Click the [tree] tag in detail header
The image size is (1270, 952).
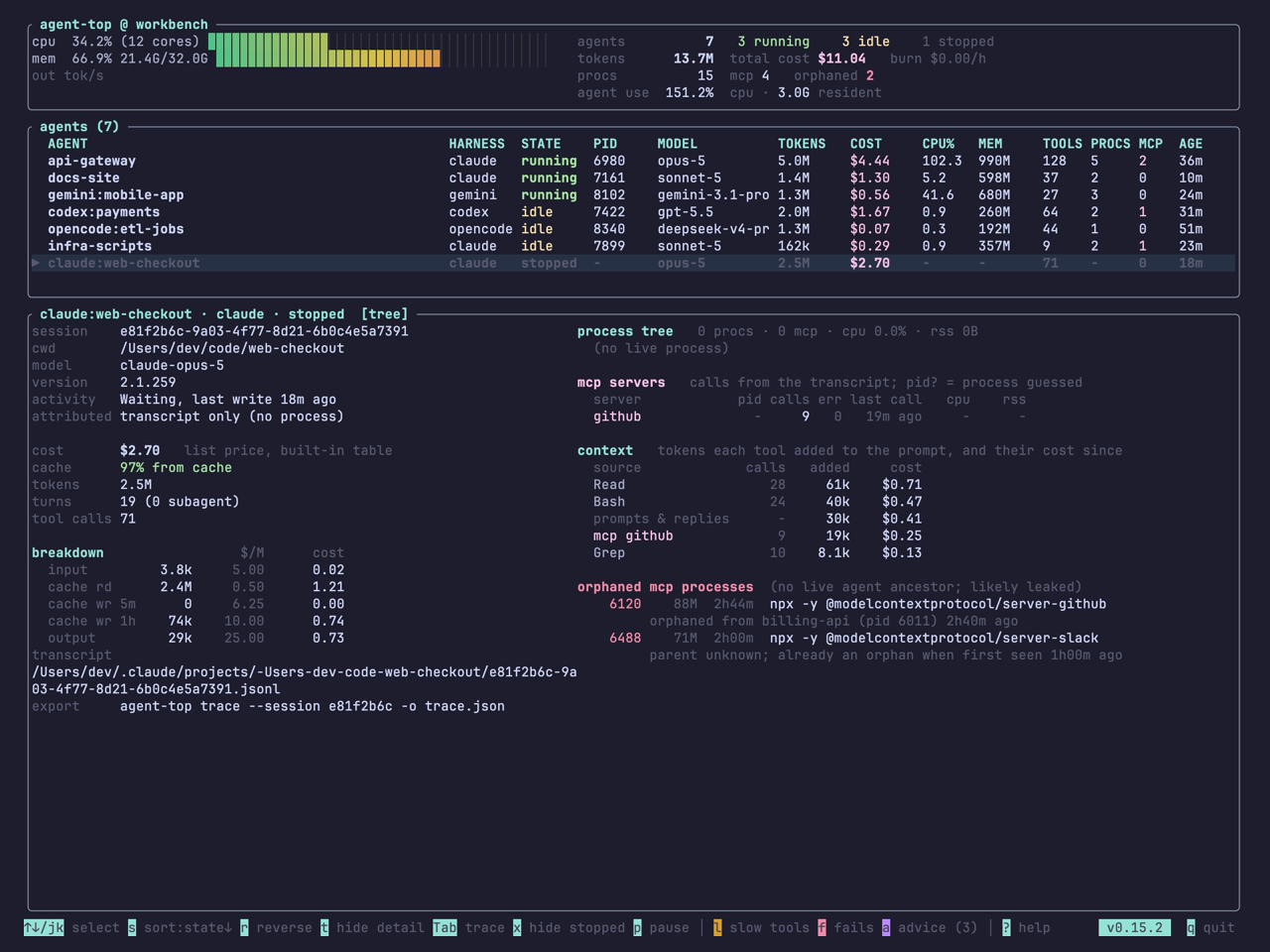384,314
